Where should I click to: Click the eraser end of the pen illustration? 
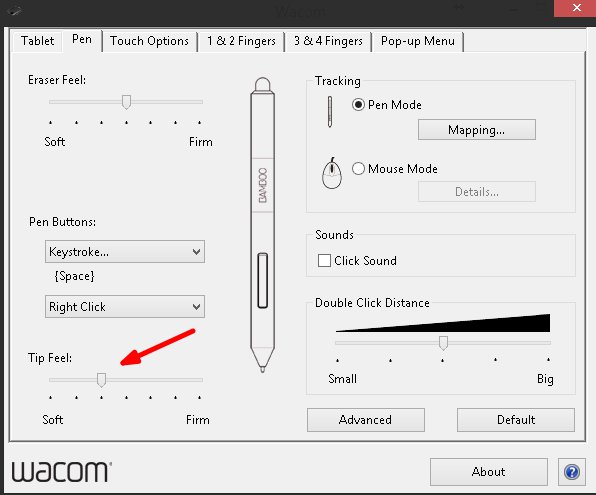pos(263,84)
